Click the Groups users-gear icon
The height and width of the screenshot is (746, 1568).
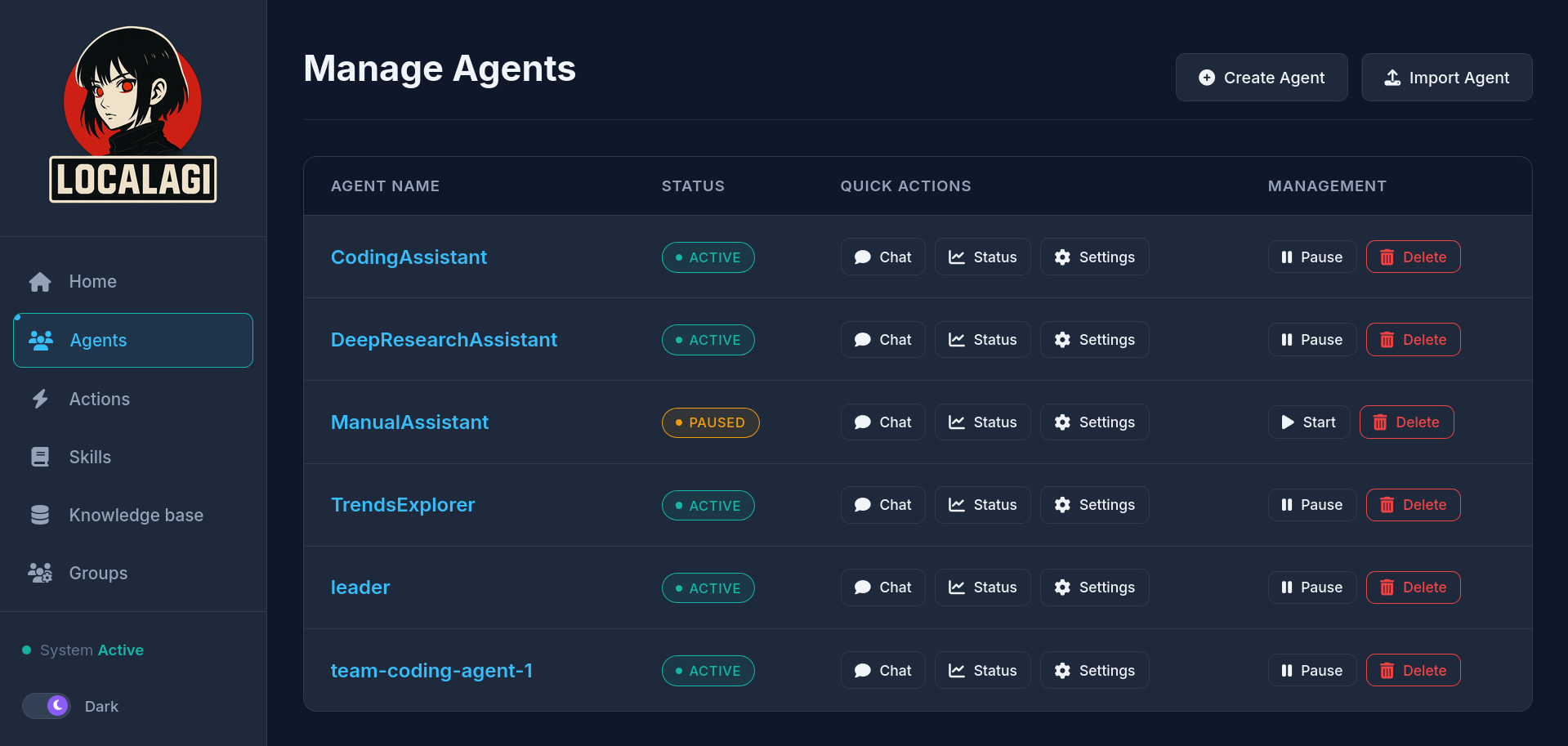click(x=40, y=573)
